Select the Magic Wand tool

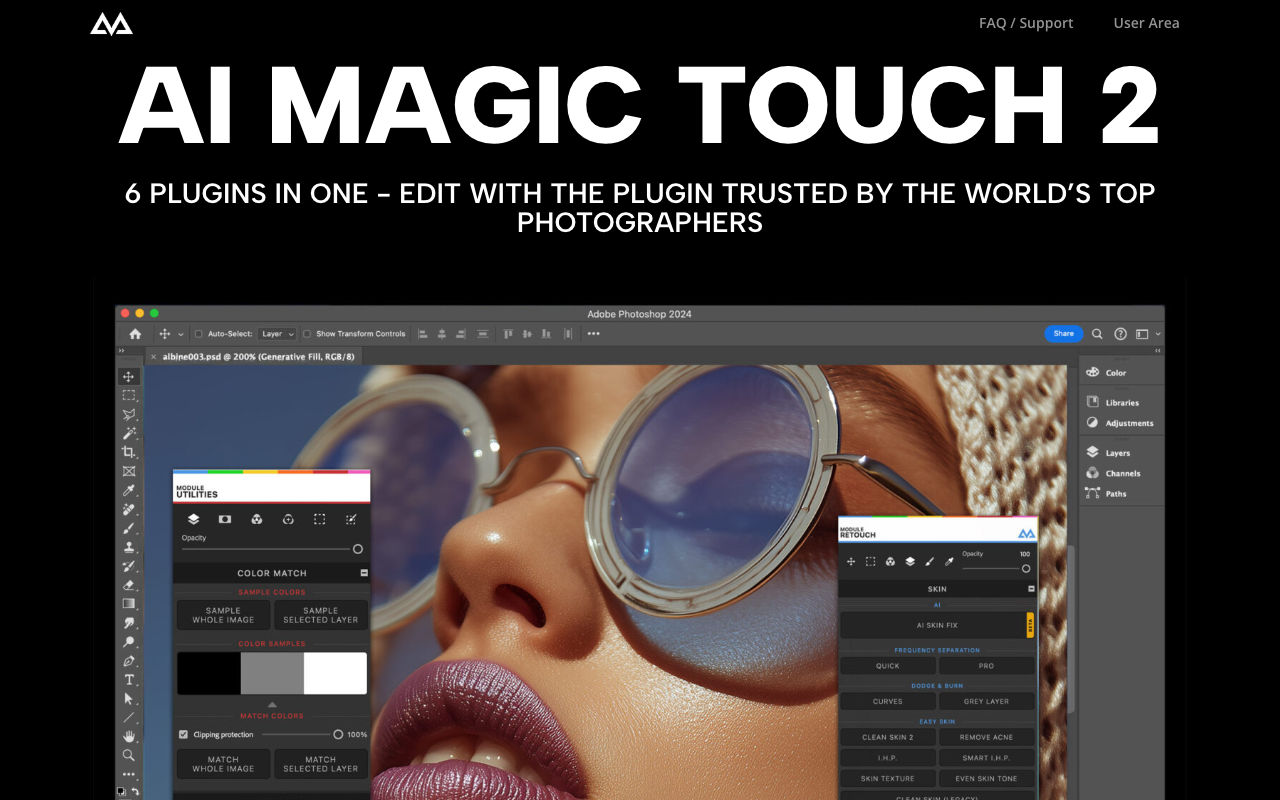[x=129, y=434]
